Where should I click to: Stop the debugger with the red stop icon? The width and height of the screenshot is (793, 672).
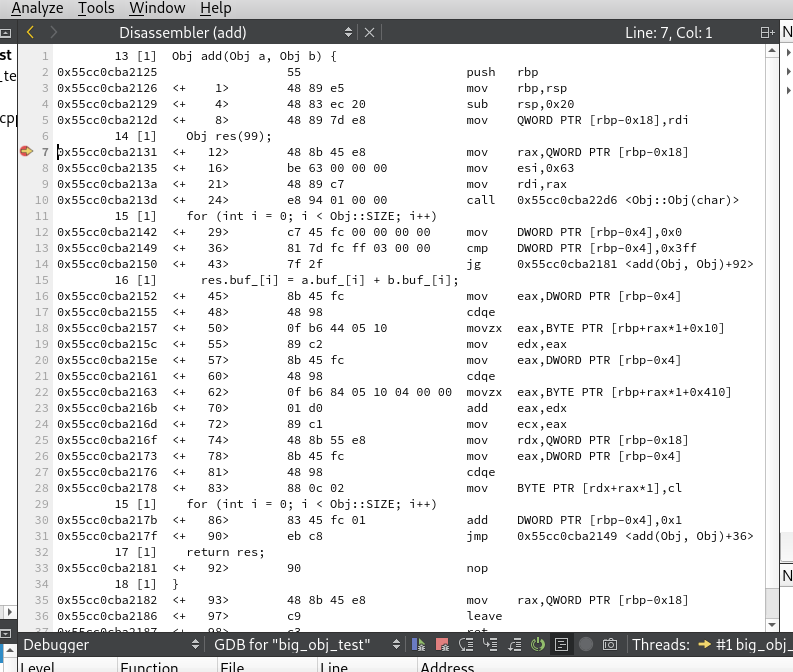[x=441, y=645]
